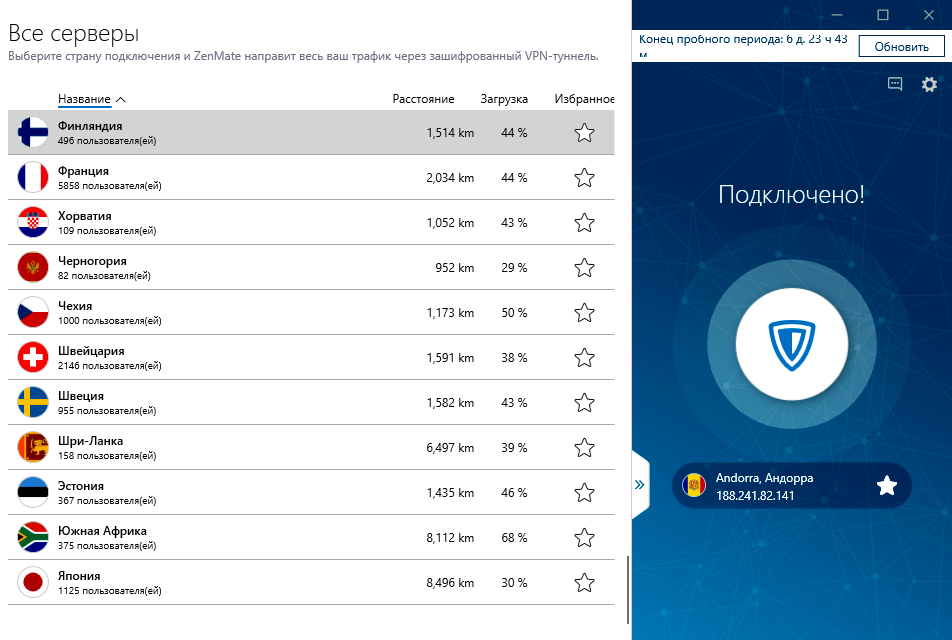Sort servers by Расстояние column
Image resolution: width=952 pixels, height=640 pixels.
tap(423, 99)
